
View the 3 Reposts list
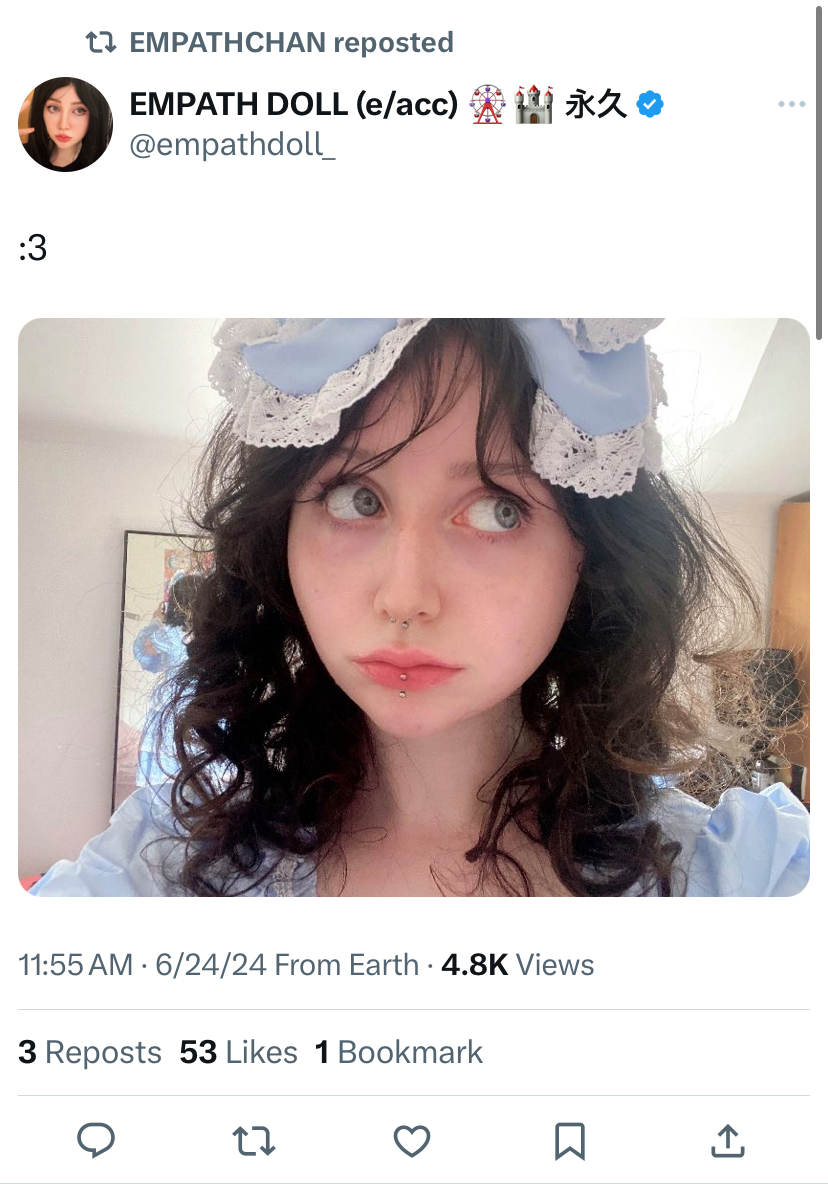tap(90, 1052)
